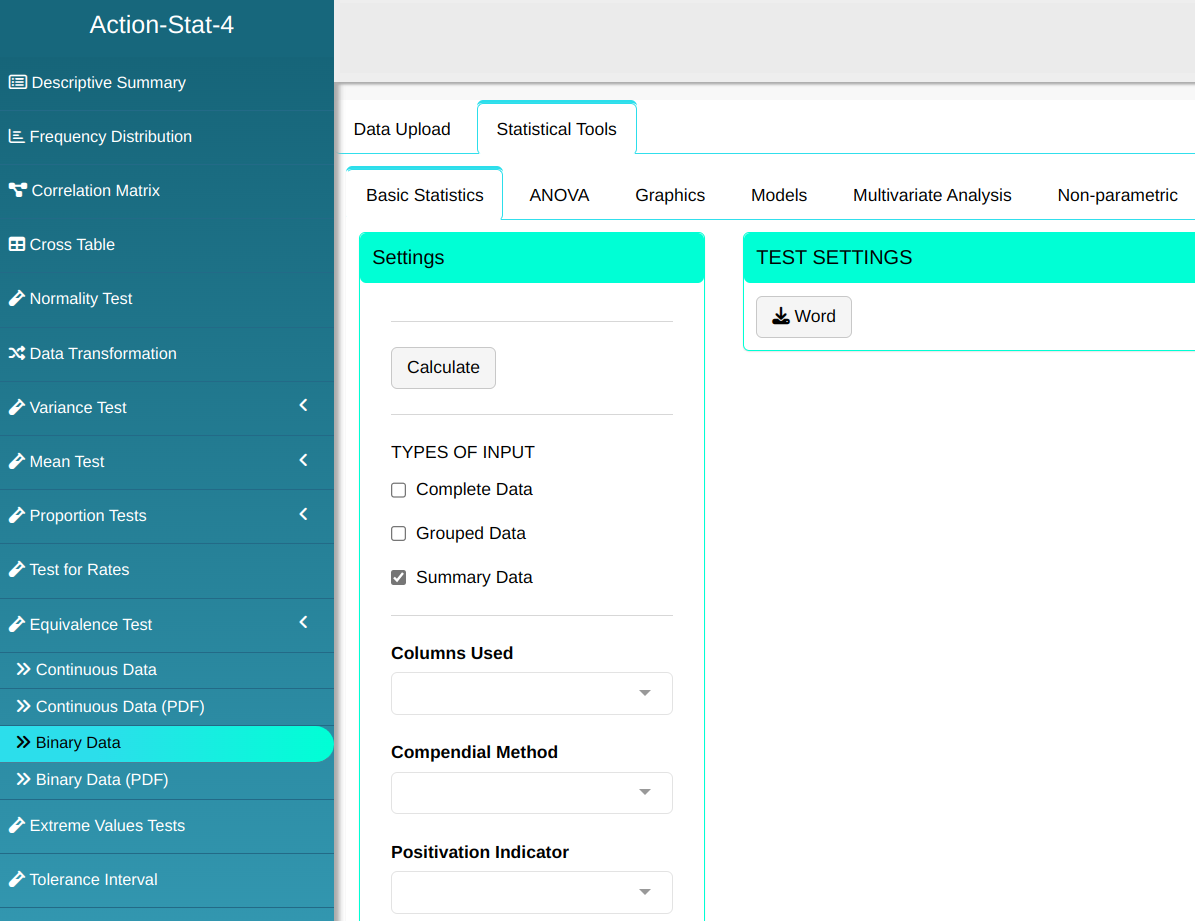This screenshot has height=921, width=1195.
Task: Open the Positivation Indicator dropdown
Action: coord(531,892)
